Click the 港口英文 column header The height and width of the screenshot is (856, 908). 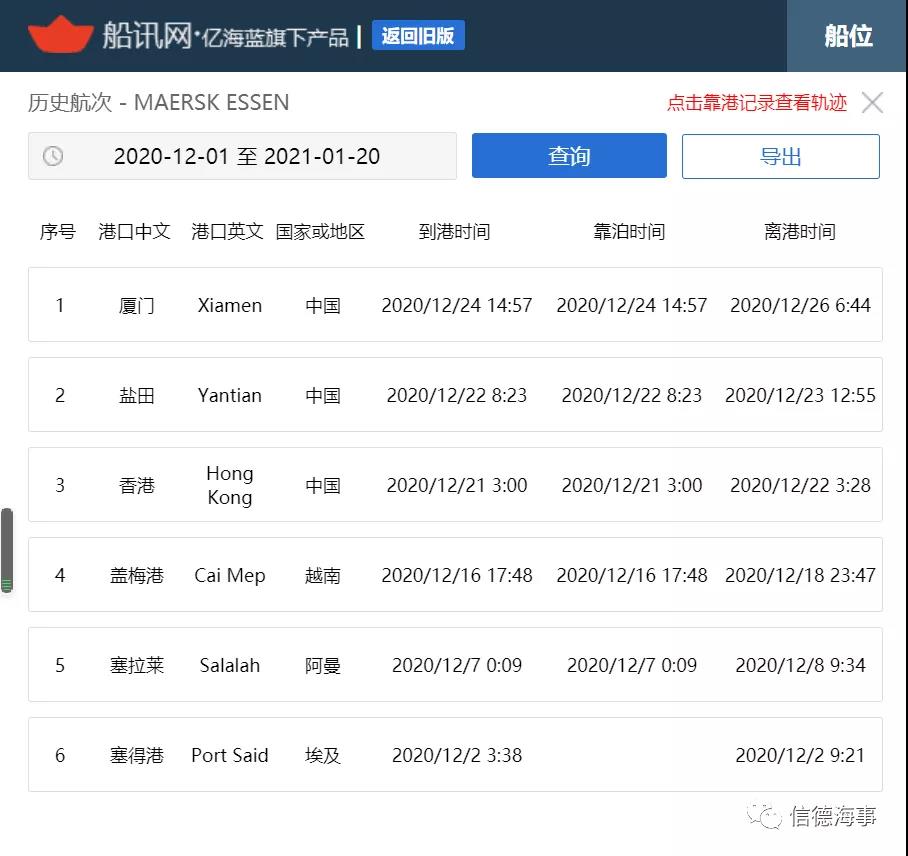(x=226, y=231)
